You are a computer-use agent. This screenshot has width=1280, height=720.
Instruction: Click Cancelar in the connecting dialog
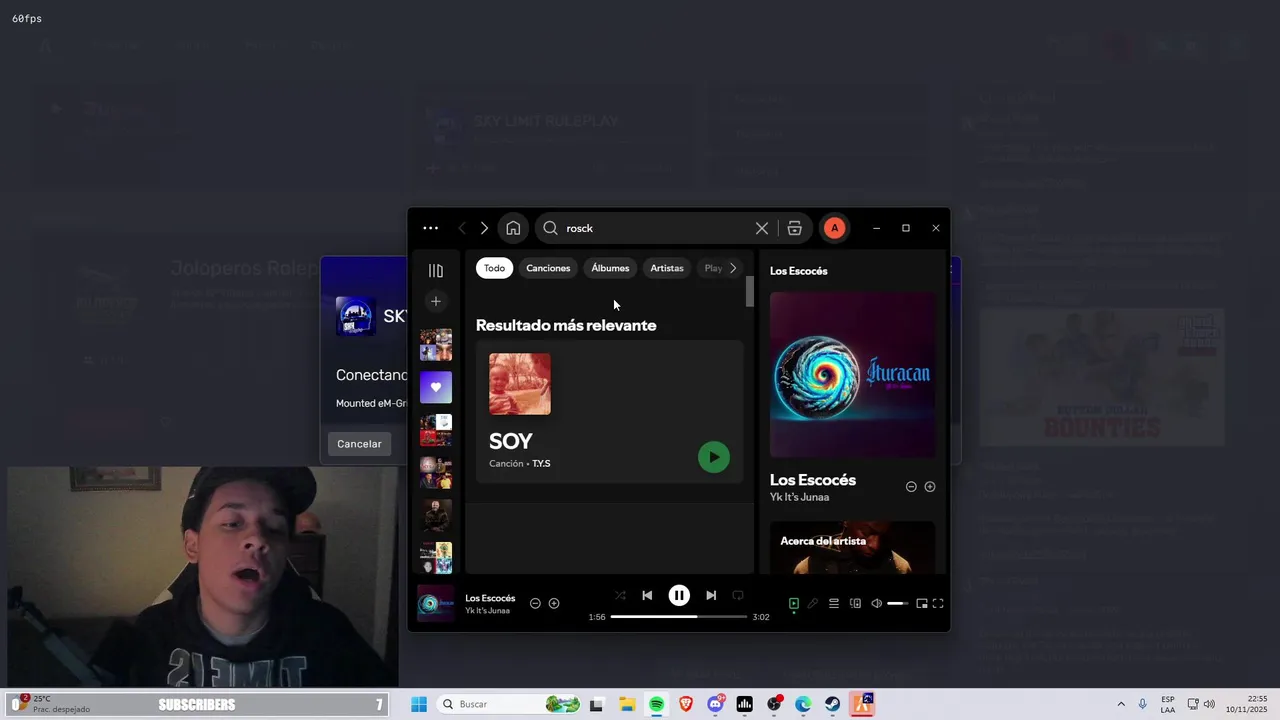click(359, 444)
